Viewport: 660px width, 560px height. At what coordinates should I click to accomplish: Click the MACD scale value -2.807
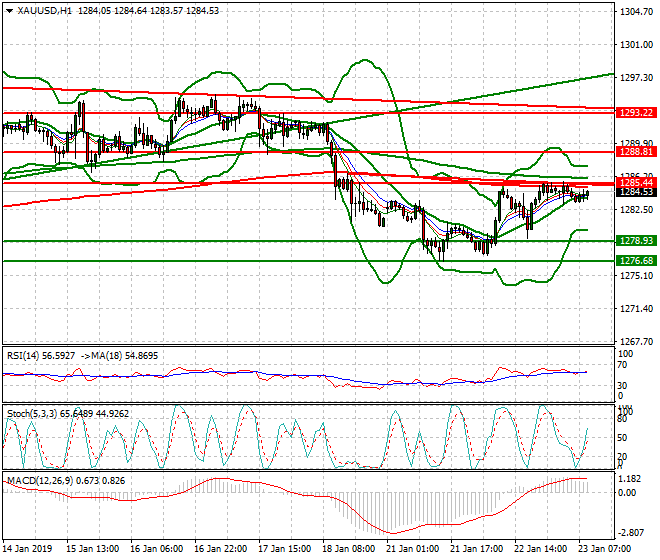(x=631, y=533)
